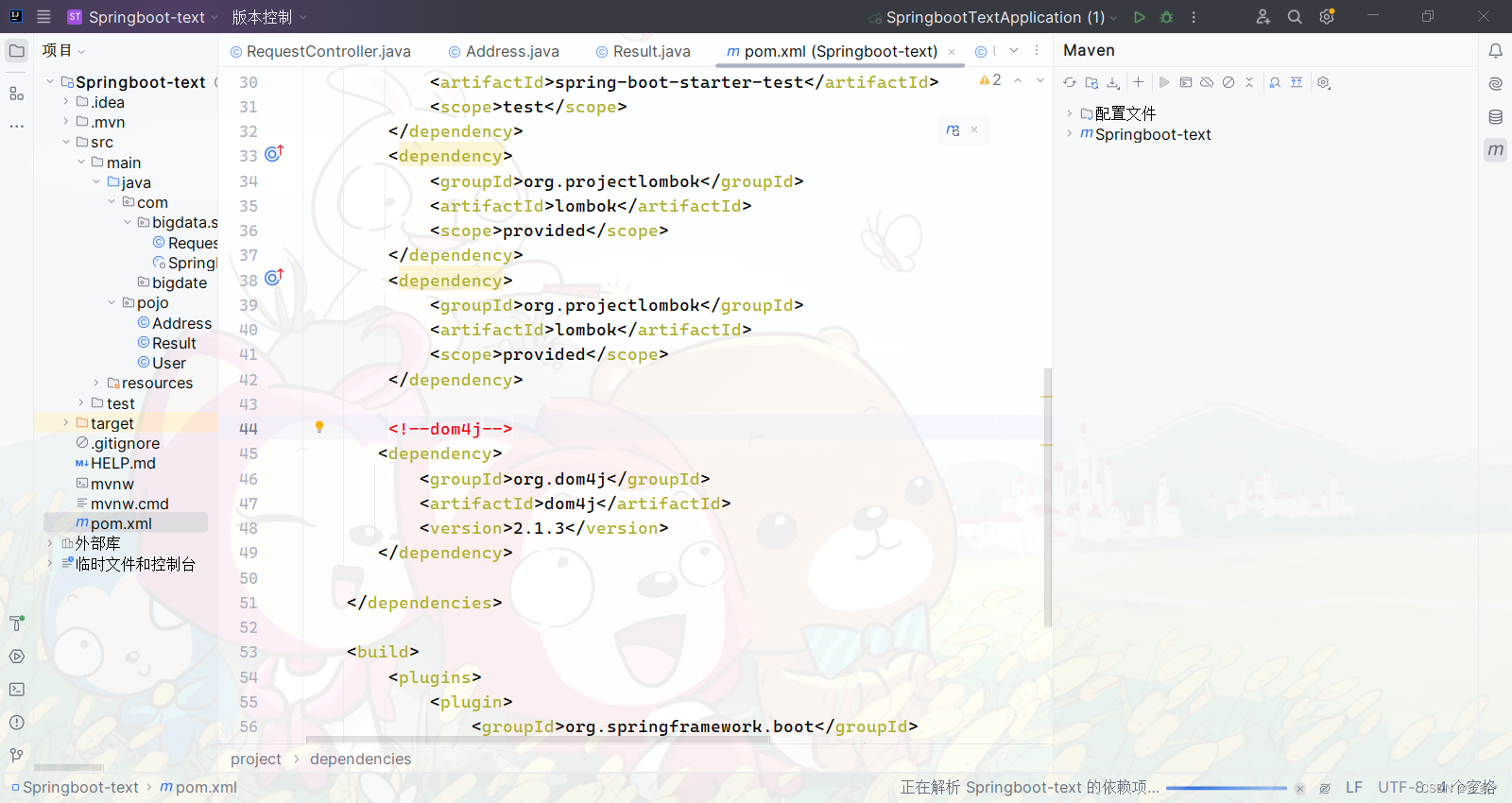
Task: Add Maven project with plus icon
Action: 1139,83
